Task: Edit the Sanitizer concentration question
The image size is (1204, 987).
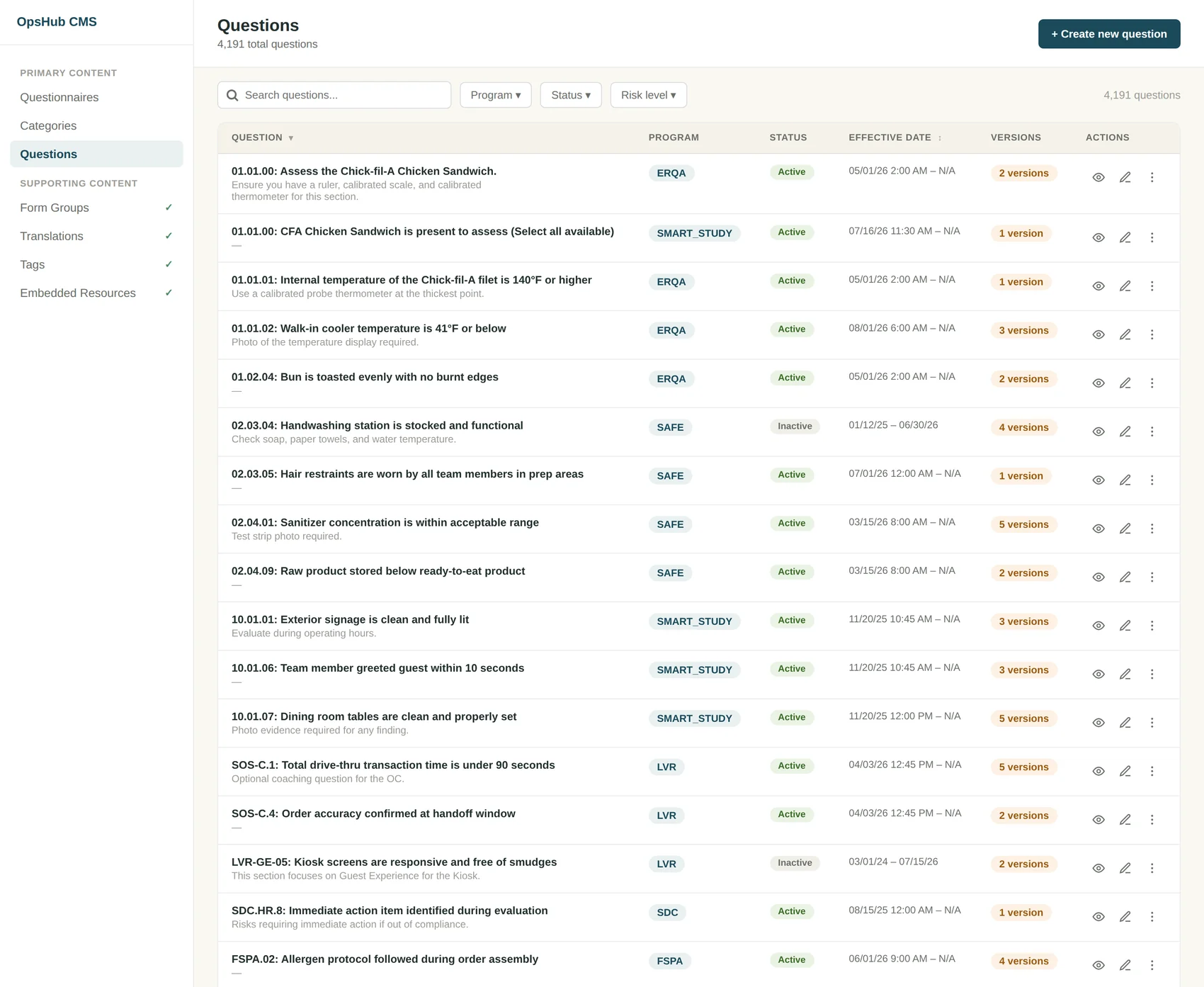Action: point(1125,529)
